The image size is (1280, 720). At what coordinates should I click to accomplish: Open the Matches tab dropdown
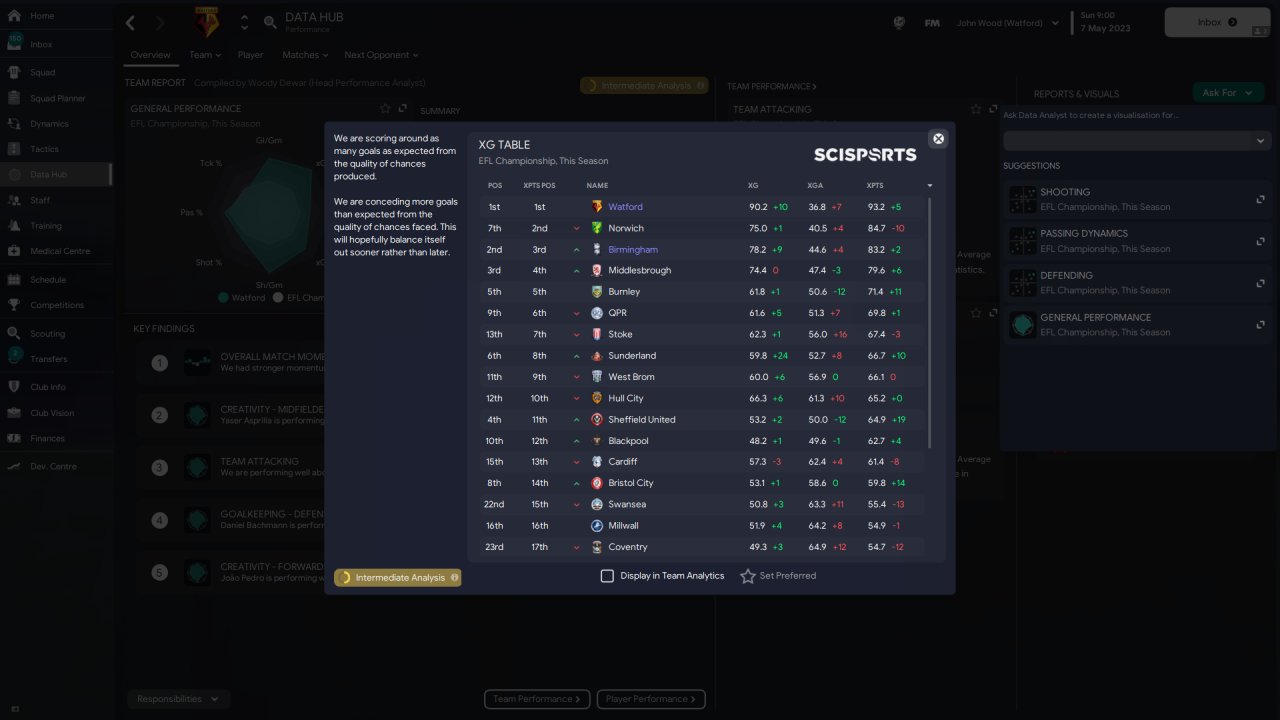(305, 55)
